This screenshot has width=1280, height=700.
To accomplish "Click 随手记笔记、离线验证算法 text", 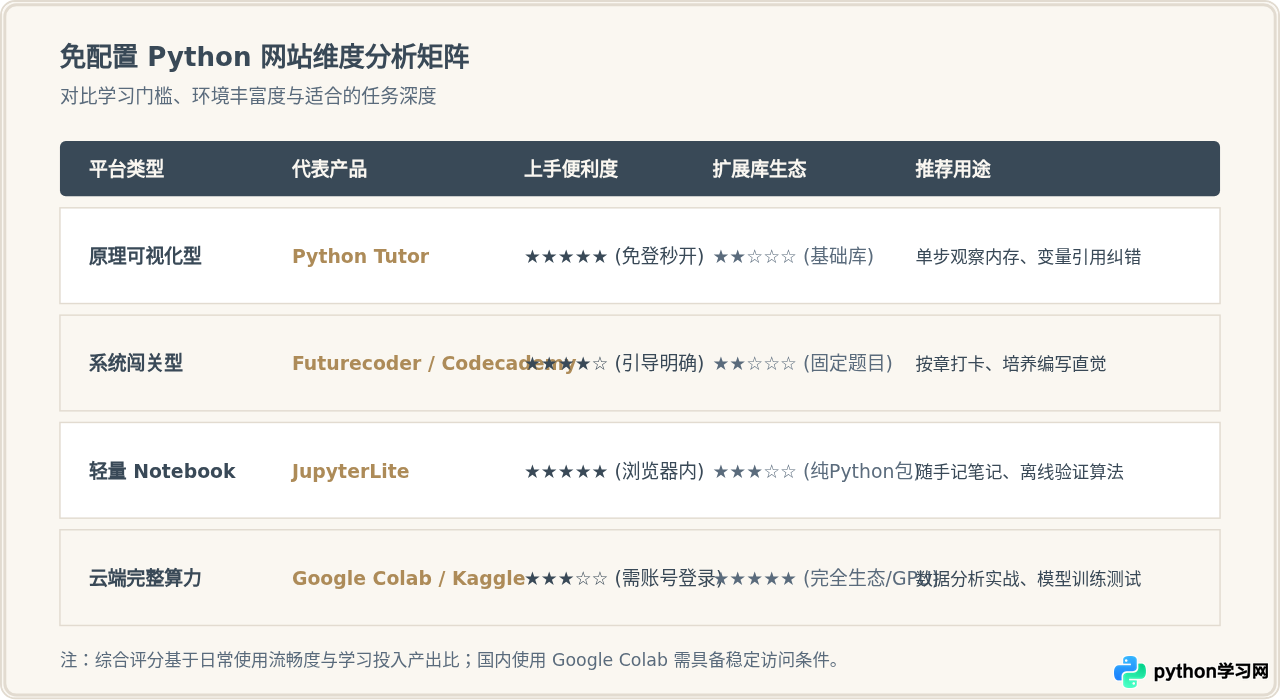I will click(1020, 471).
